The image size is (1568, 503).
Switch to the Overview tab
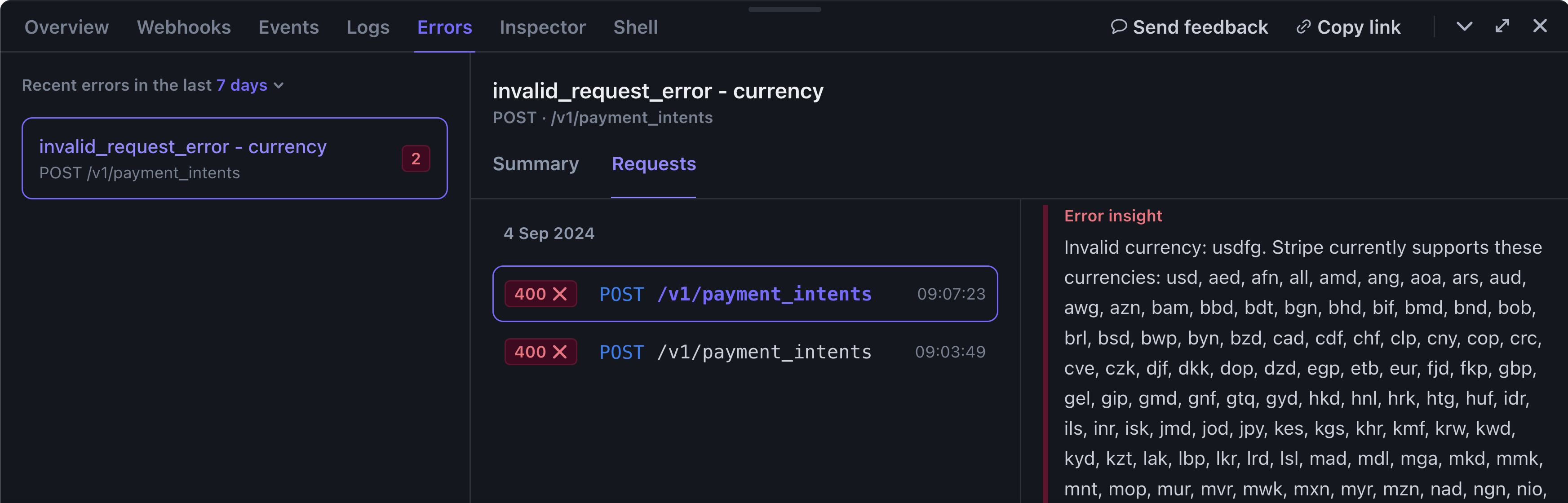pos(66,27)
